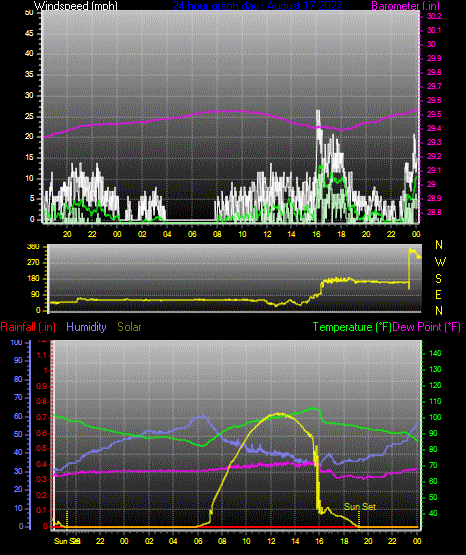Click the 15 windspeed axis value
466x555 pixels.
pyautogui.click(x=29, y=158)
